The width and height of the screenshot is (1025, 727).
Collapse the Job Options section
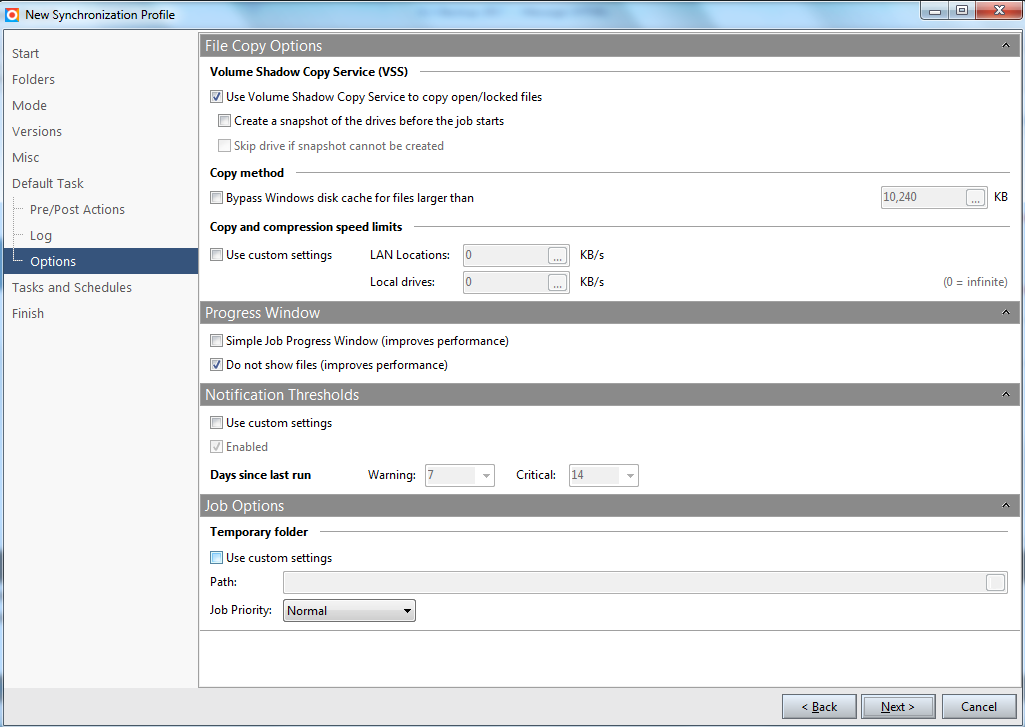tap(1005, 505)
